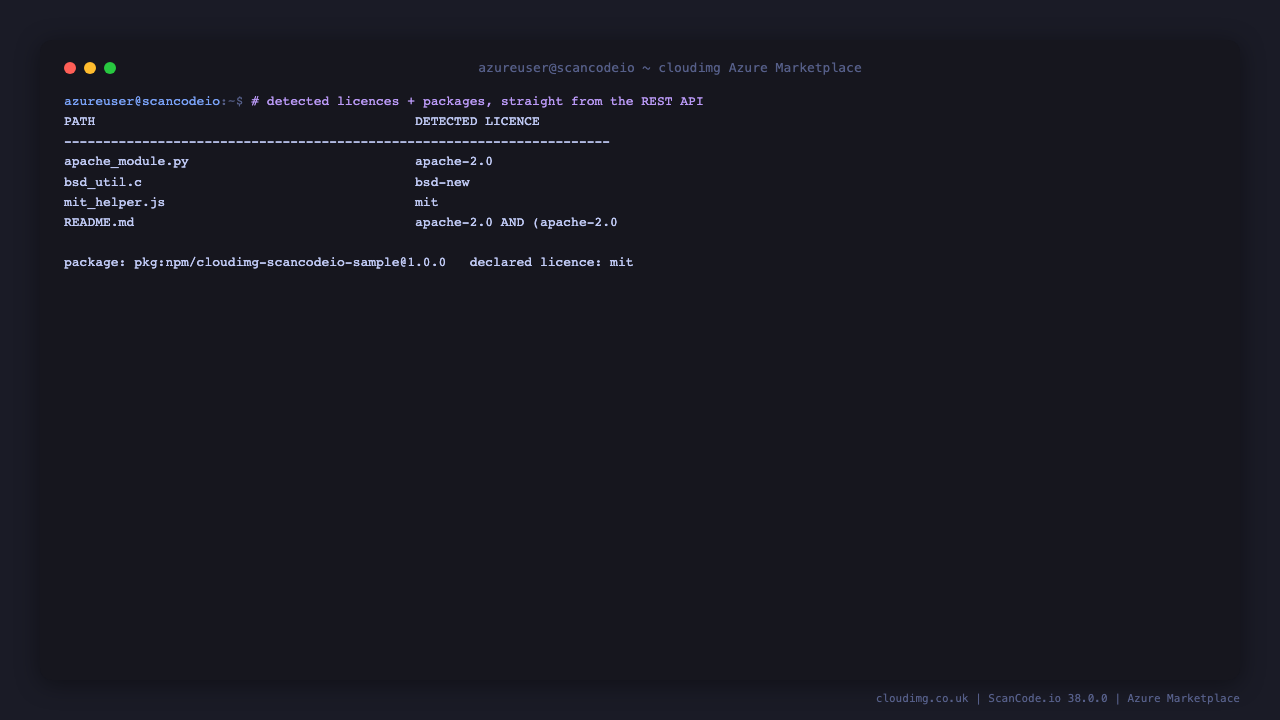This screenshot has height=720, width=1280.
Task: Click 'declared licence: mit' text
Action: point(551,262)
